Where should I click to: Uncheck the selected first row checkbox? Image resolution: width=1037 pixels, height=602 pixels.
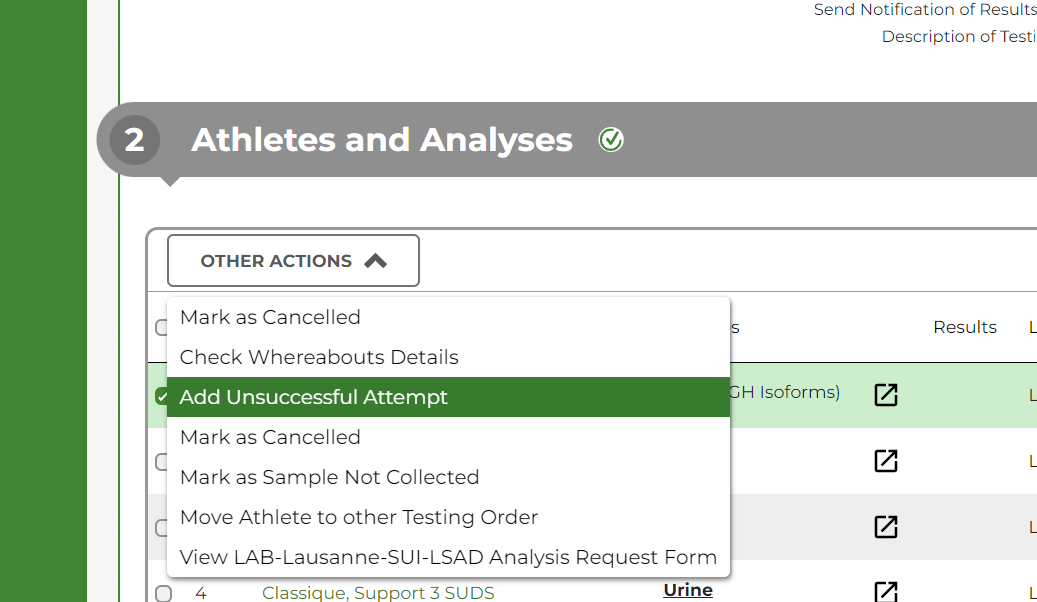(161, 396)
